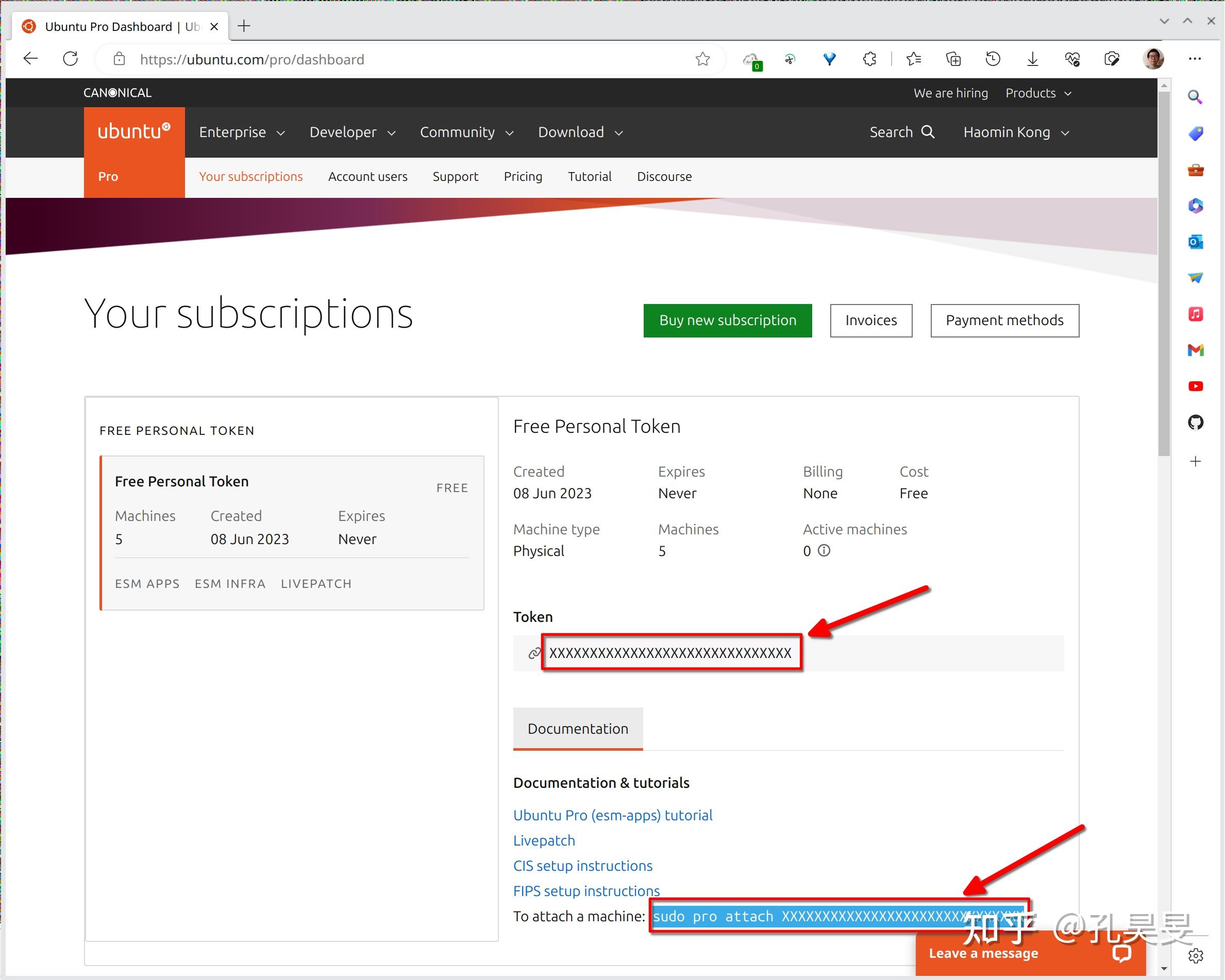
Task: Reload the page with refresh icon
Action: click(x=71, y=59)
